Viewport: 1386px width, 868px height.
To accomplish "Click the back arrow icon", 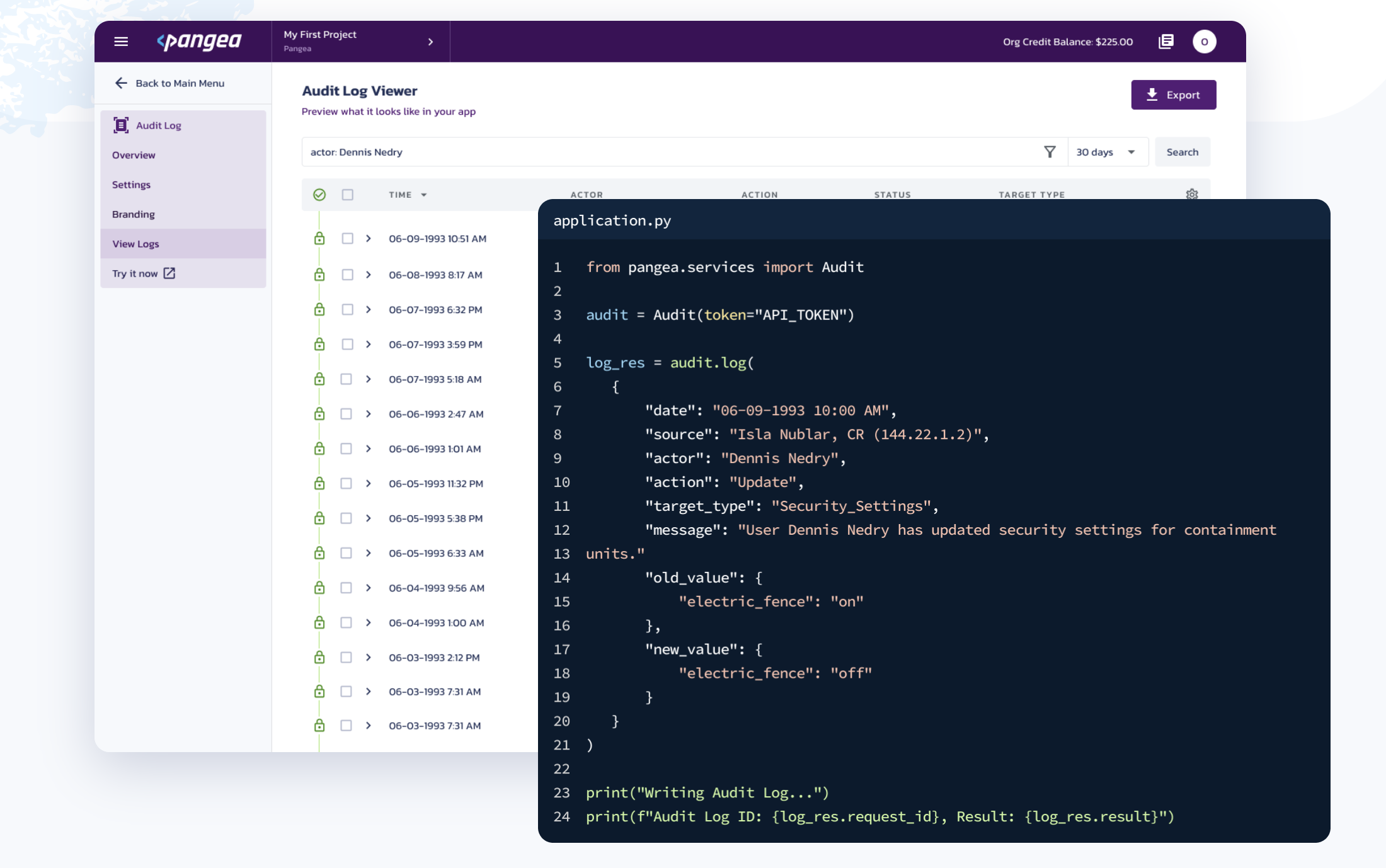I will 121,83.
